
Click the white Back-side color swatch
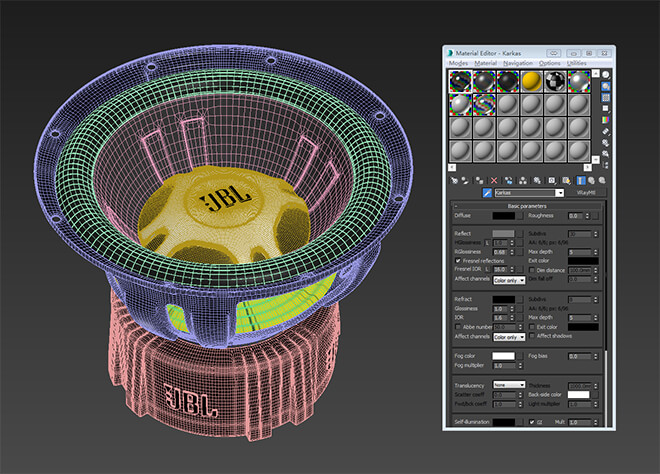[x=578, y=395]
